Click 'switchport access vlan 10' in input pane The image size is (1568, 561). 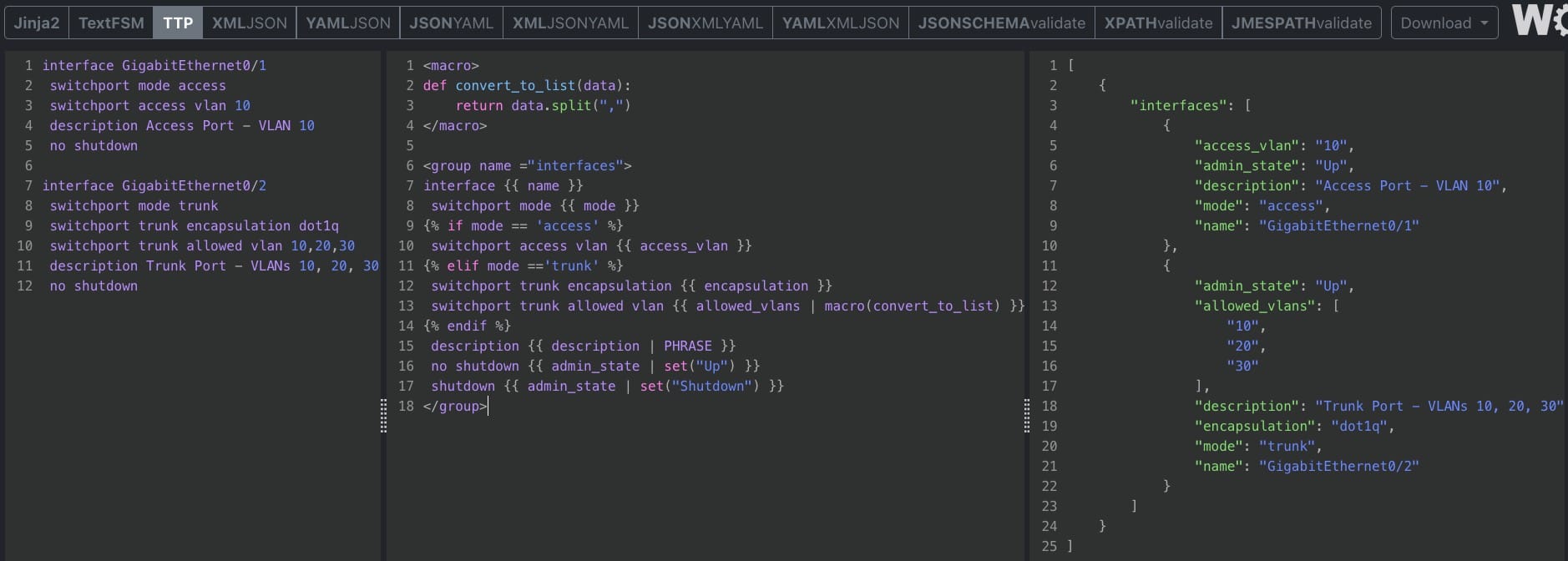[x=150, y=105]
